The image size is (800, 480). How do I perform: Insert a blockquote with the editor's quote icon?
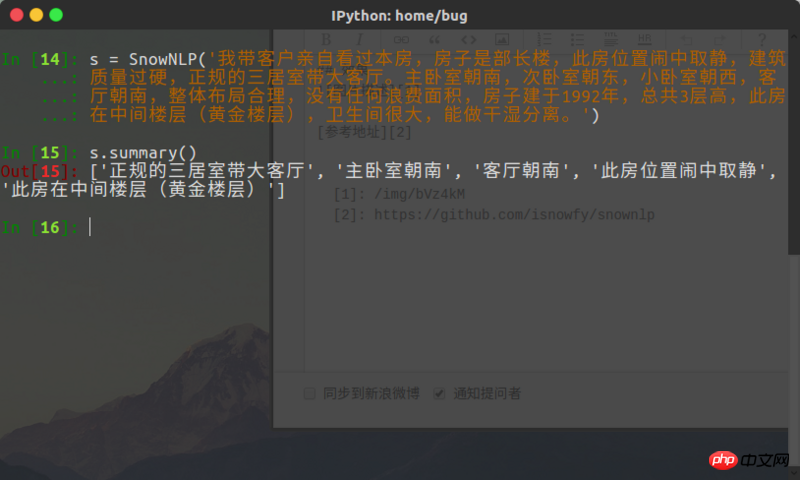click(x=435, y=39)
